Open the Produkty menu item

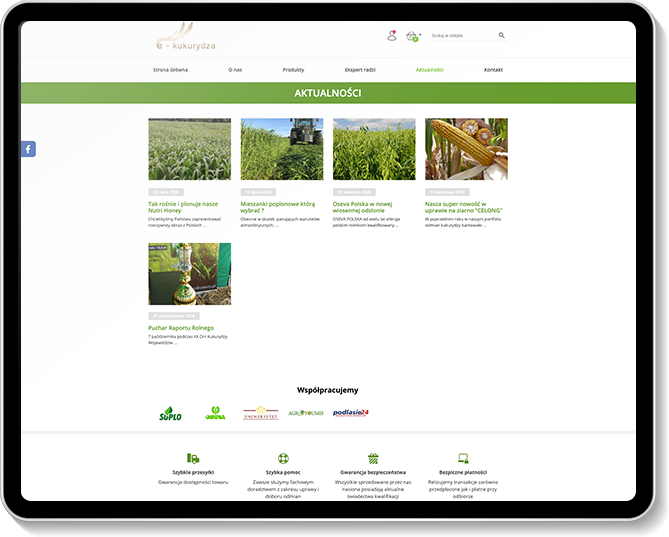[x=293, y=70]
